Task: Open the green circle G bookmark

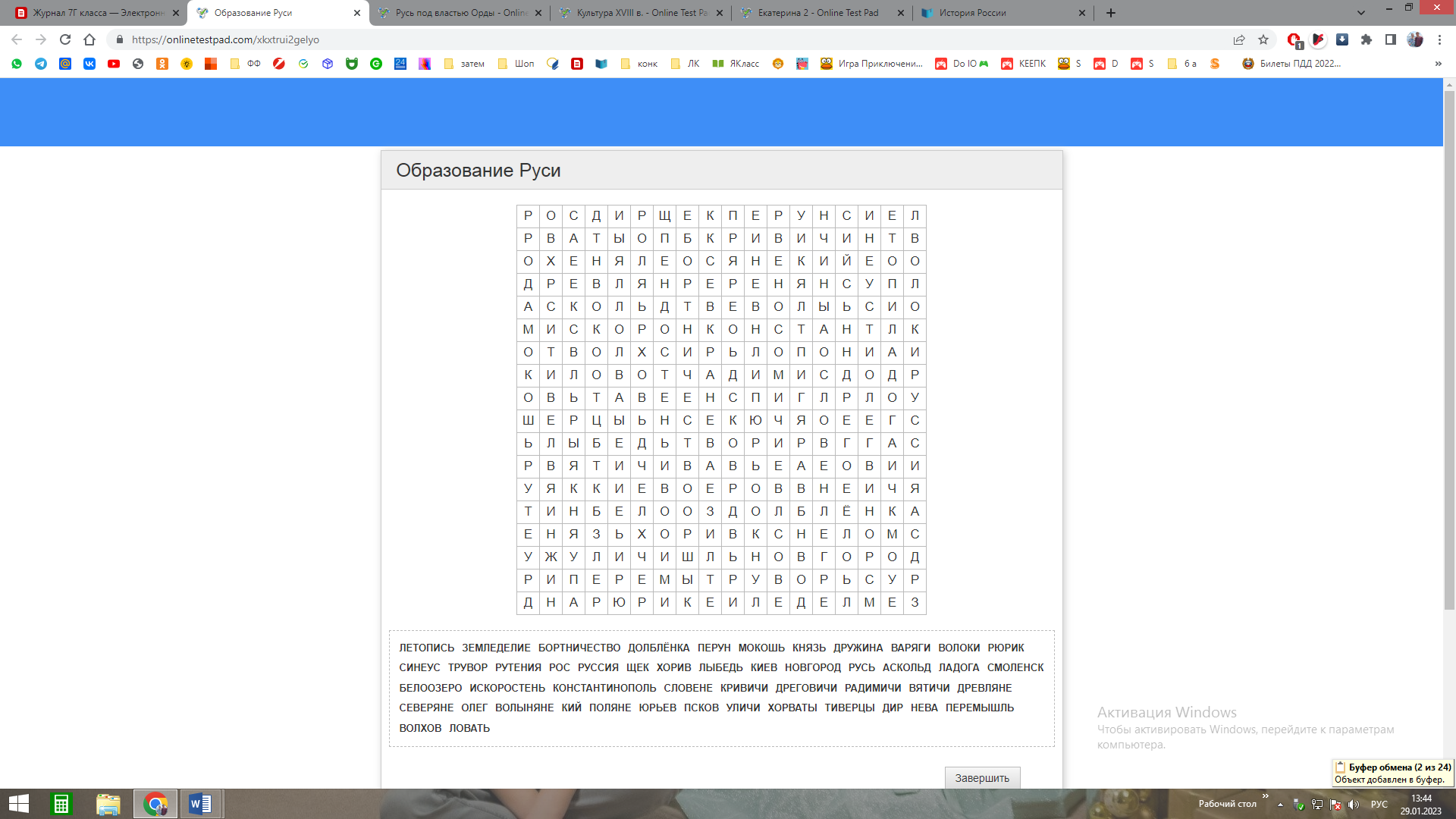Action: tap(376, 64)
